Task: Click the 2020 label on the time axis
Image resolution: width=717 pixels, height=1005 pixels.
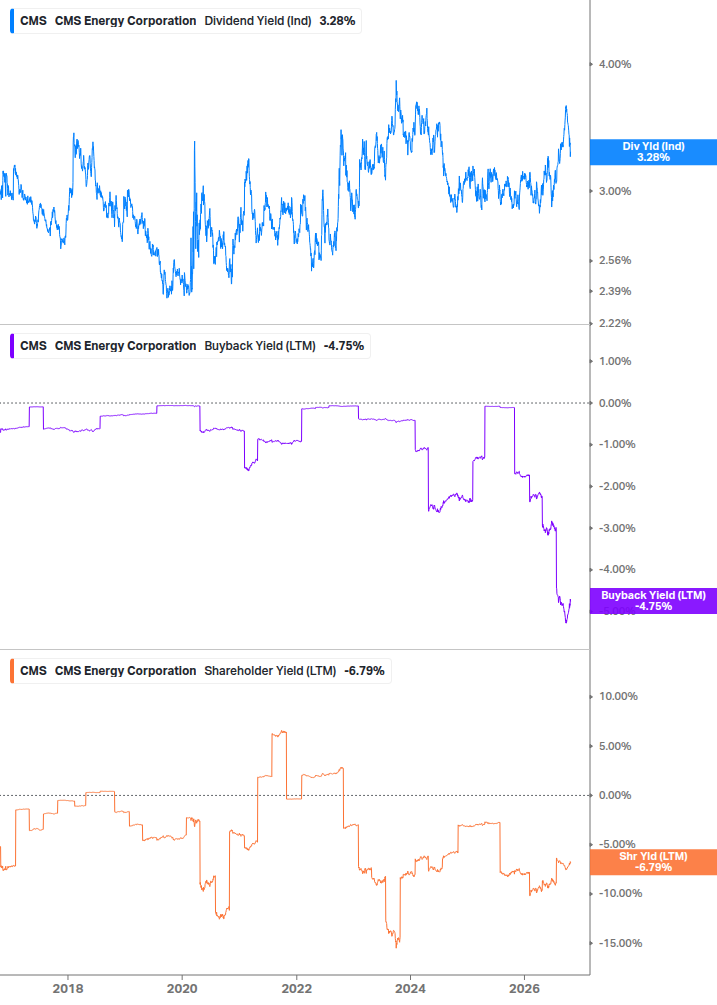Action: pyautogui.click(x=182, y=989)
